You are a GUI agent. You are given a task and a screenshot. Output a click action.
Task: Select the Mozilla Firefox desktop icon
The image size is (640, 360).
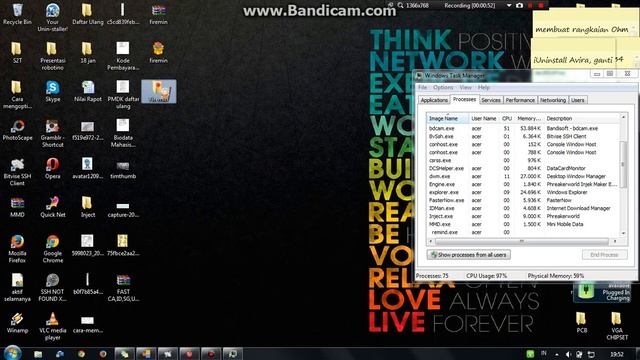pos(17,249)
